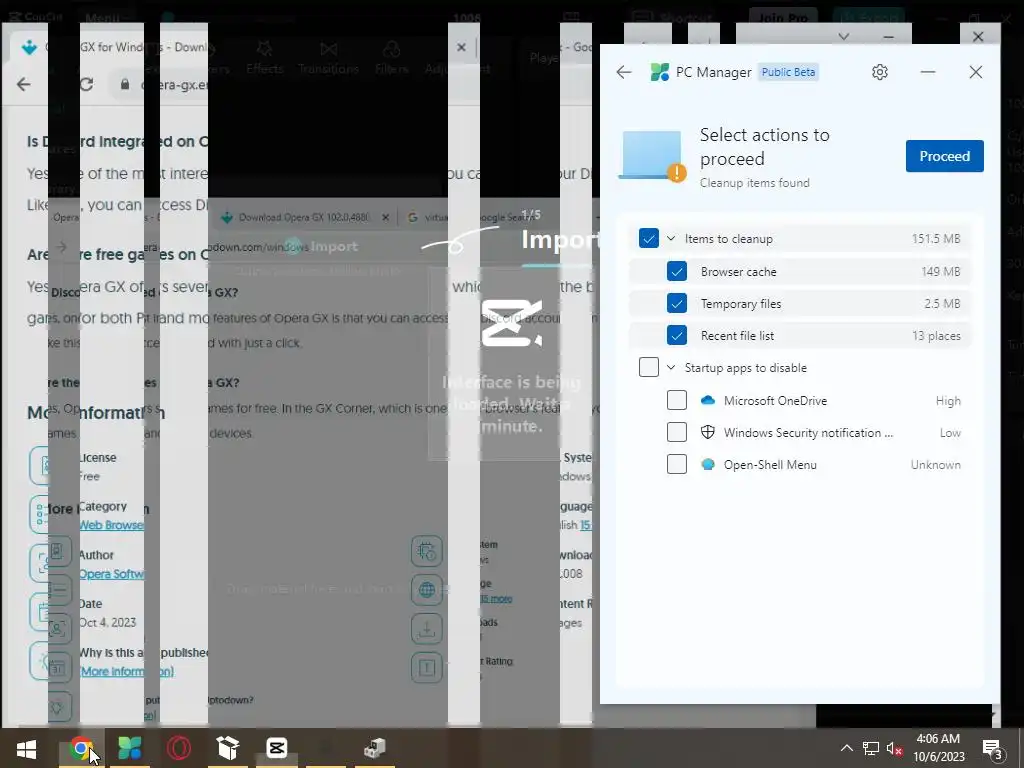The width and height of the screenshot is (1024, 768).
Task: Click the Windows Security shield icon
Action: coord(707,432)
